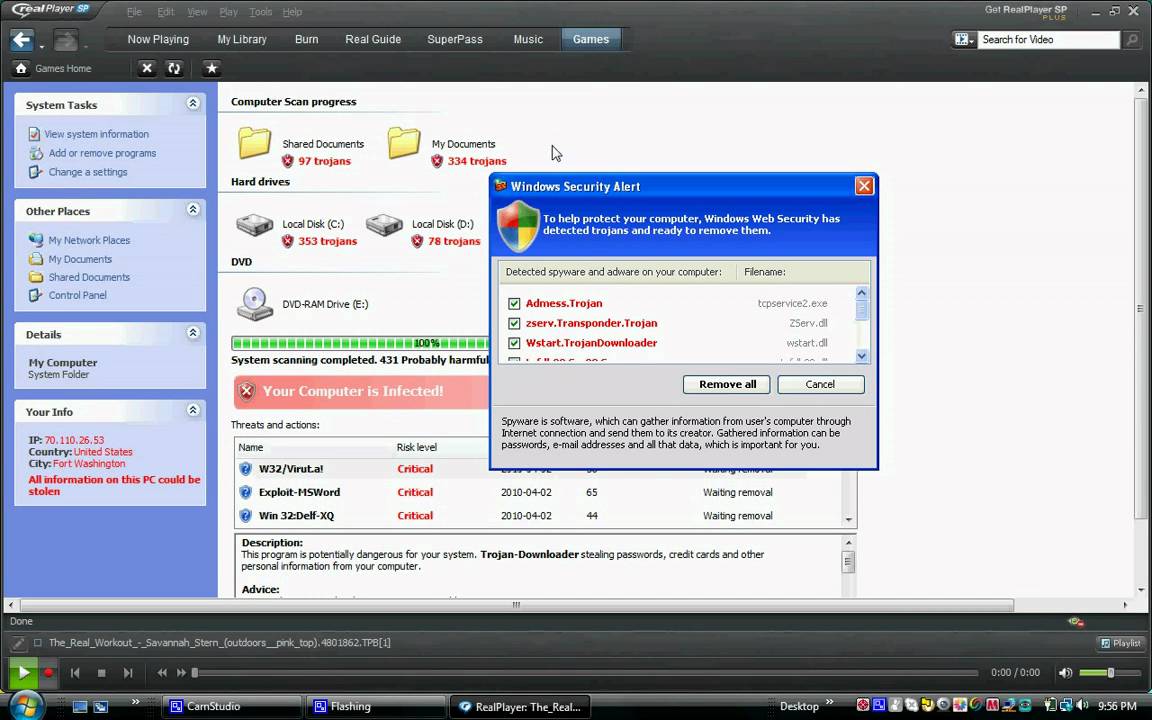The height and width of the screenshot is (720, 1152).
Task: Click the Rewind button
Action: 162,673
